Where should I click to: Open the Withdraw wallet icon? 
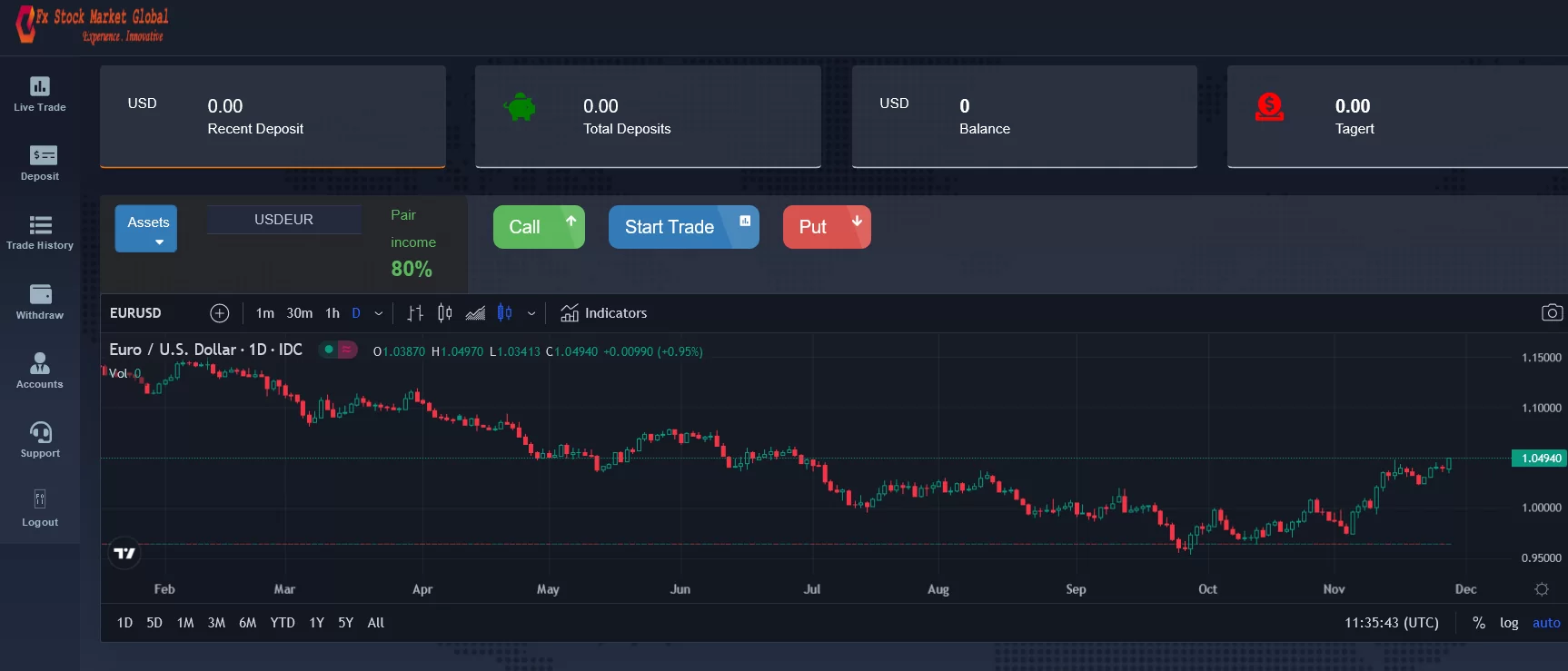(40, 294)
